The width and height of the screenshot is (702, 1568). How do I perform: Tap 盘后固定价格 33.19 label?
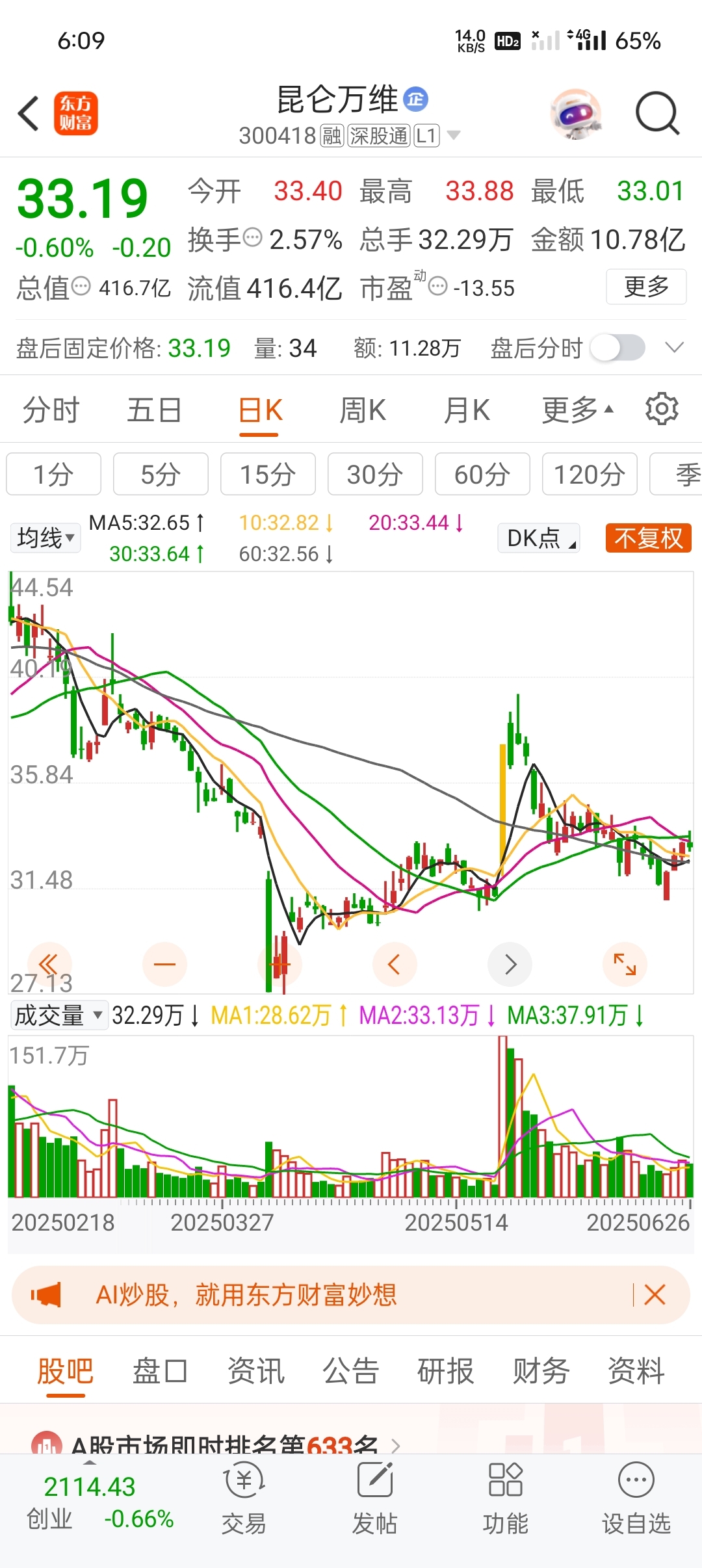[x=123, y=348]
